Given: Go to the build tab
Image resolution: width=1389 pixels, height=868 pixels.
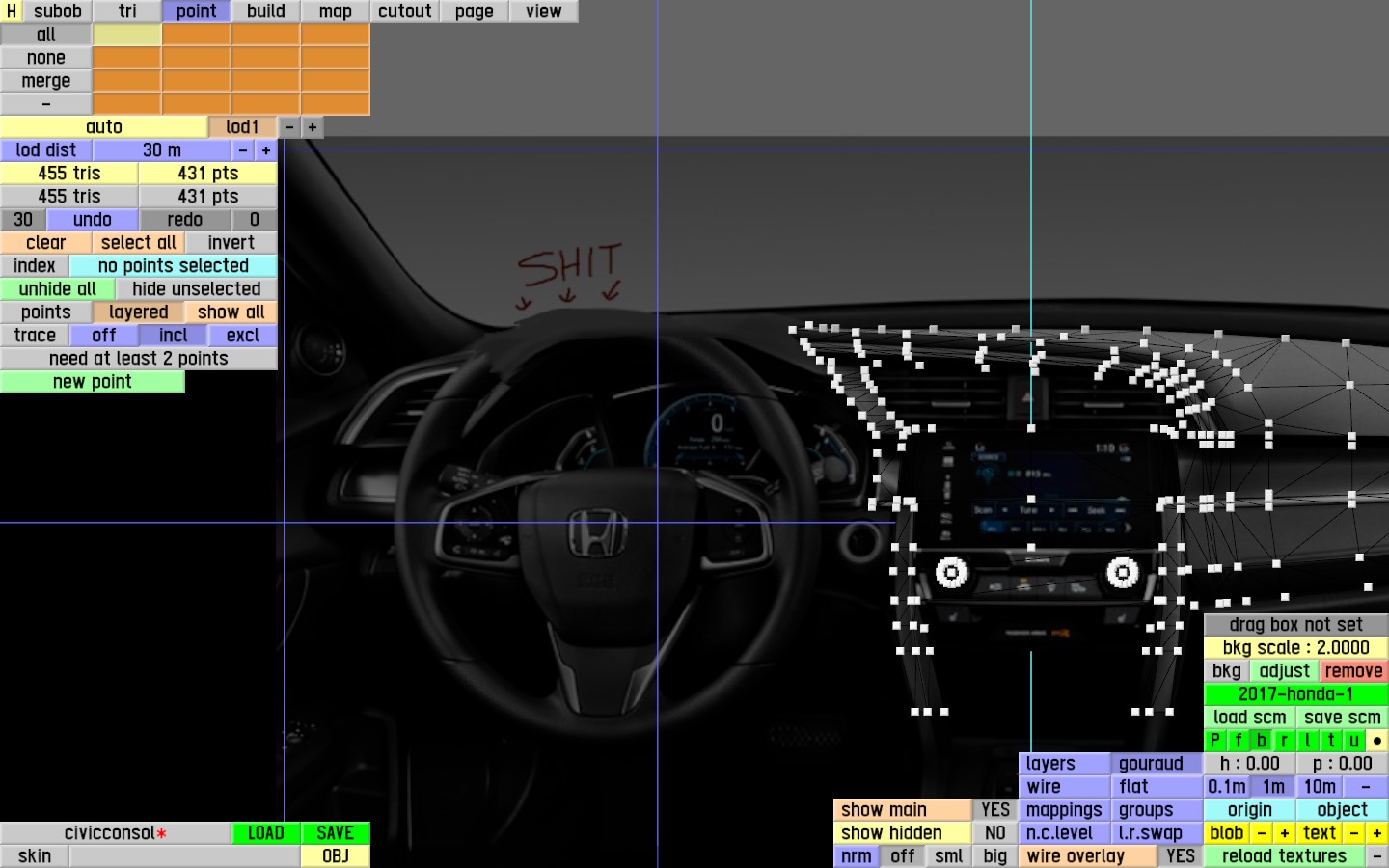Looking at the screenshot, I should pos(266,12).
